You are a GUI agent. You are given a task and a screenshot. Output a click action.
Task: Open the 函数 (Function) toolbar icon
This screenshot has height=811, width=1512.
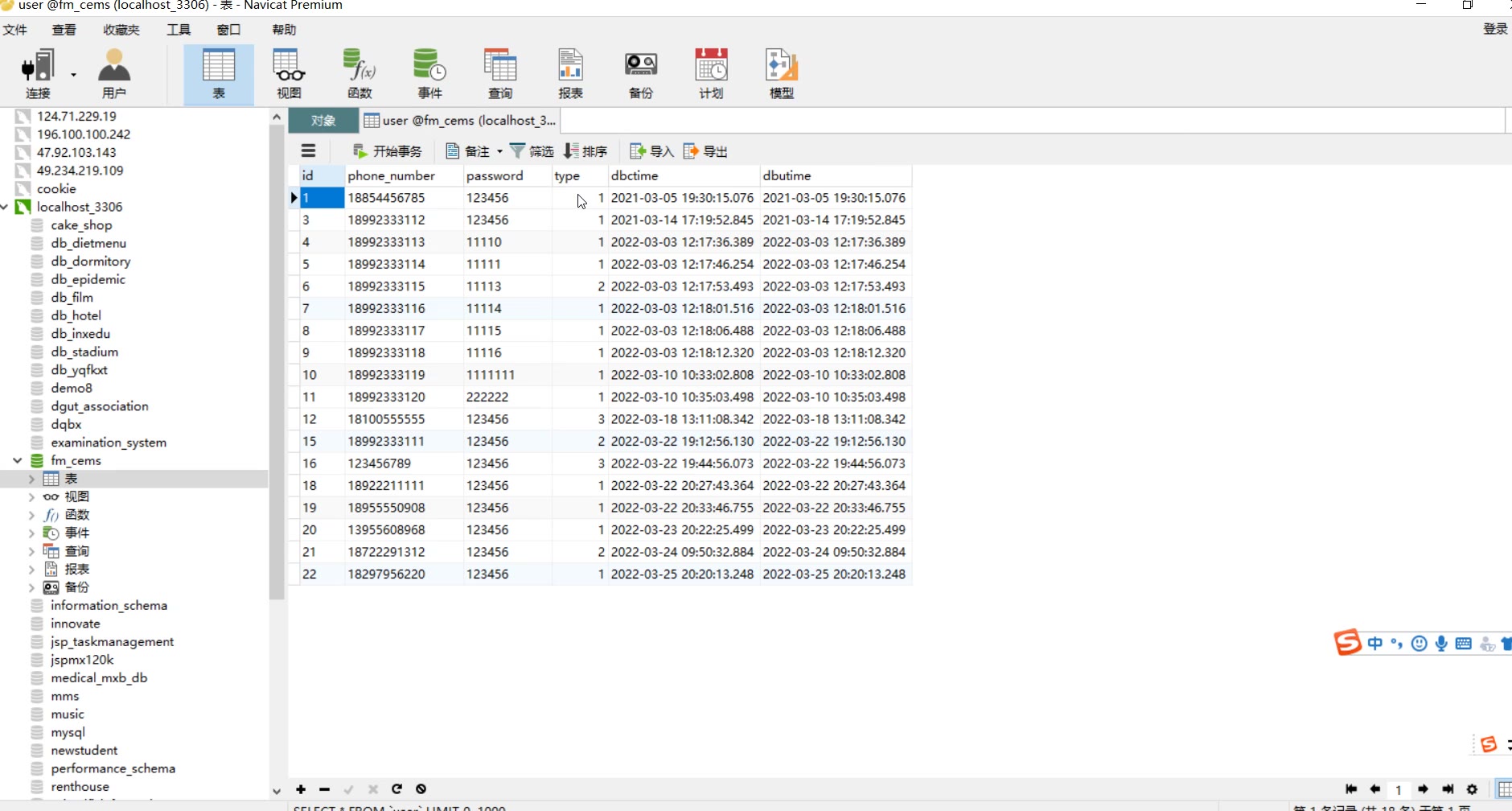(360, 75)
